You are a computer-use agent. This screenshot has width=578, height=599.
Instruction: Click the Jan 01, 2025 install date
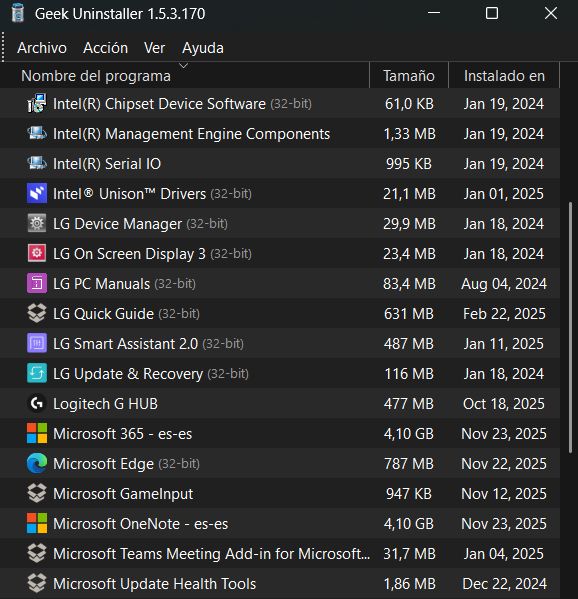pos(504,194)
